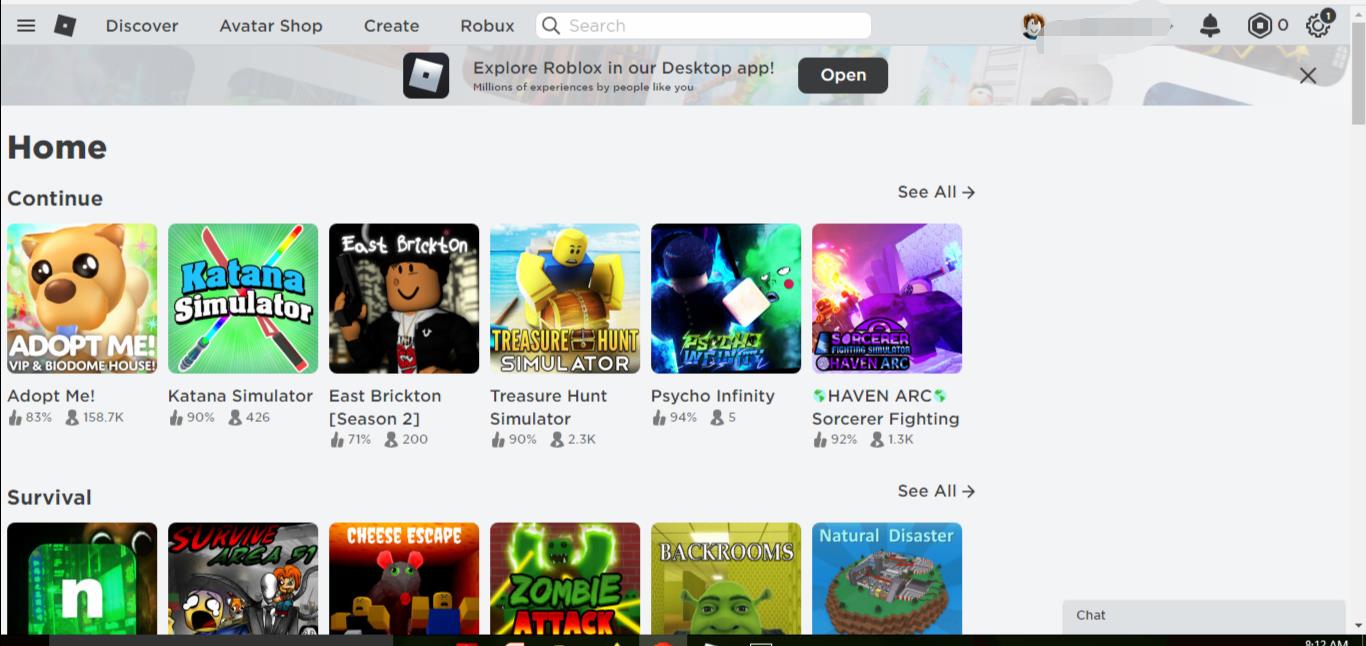Open the Chat panel bar

(1204, 615)
